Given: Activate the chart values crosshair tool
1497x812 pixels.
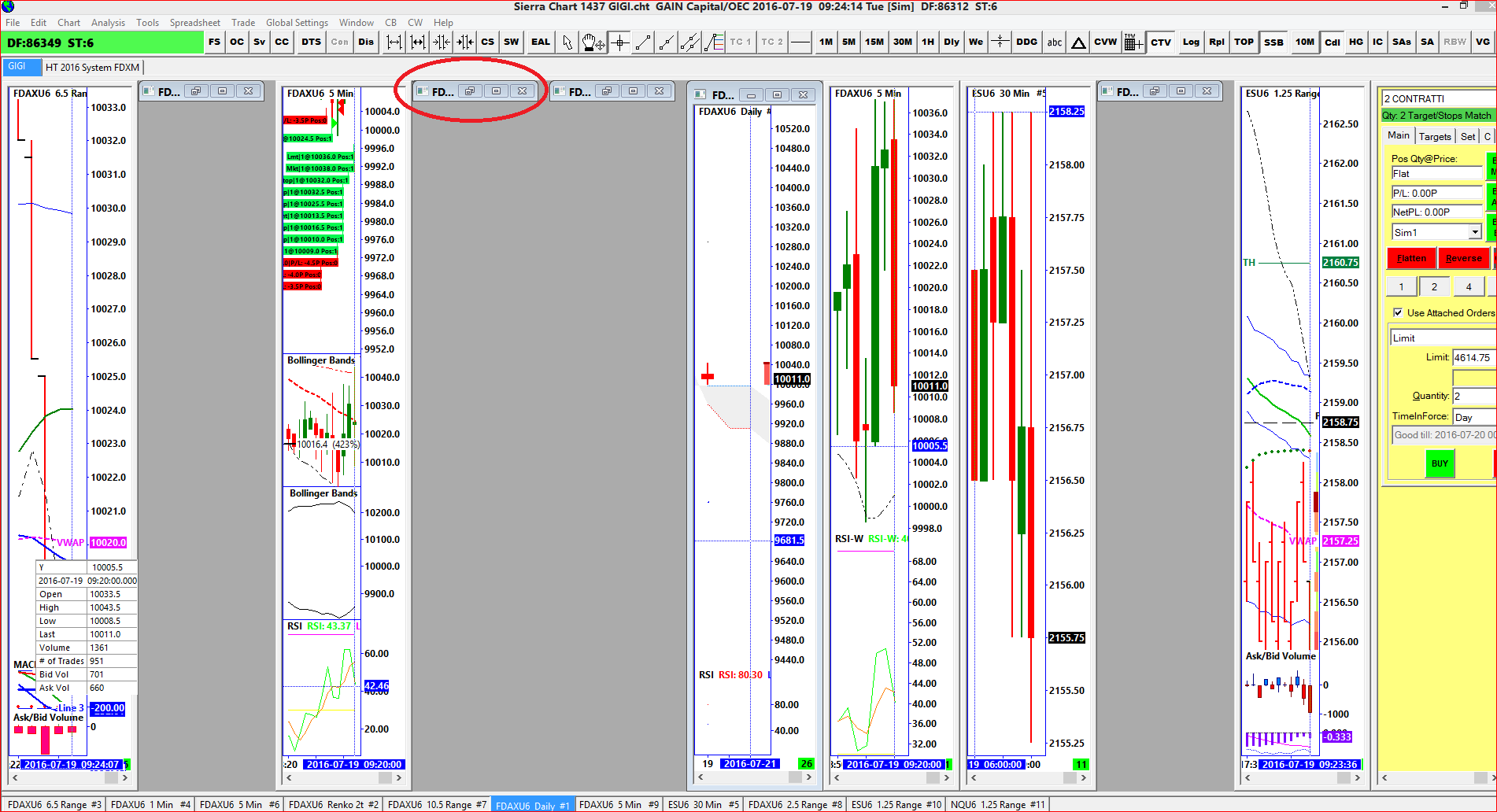Looking at the screenshot, I should click(620, 42).
